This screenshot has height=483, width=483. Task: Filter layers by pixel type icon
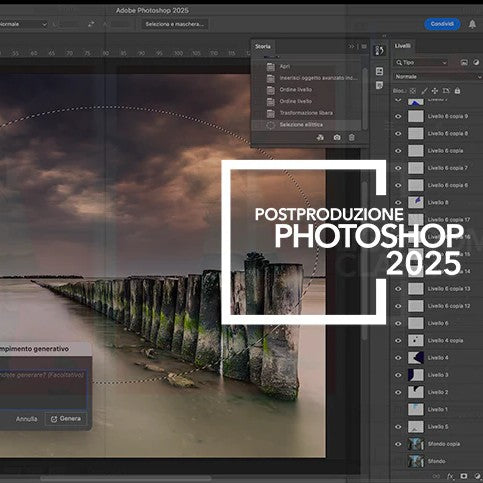pyautogui.click(x=464, y=62)
